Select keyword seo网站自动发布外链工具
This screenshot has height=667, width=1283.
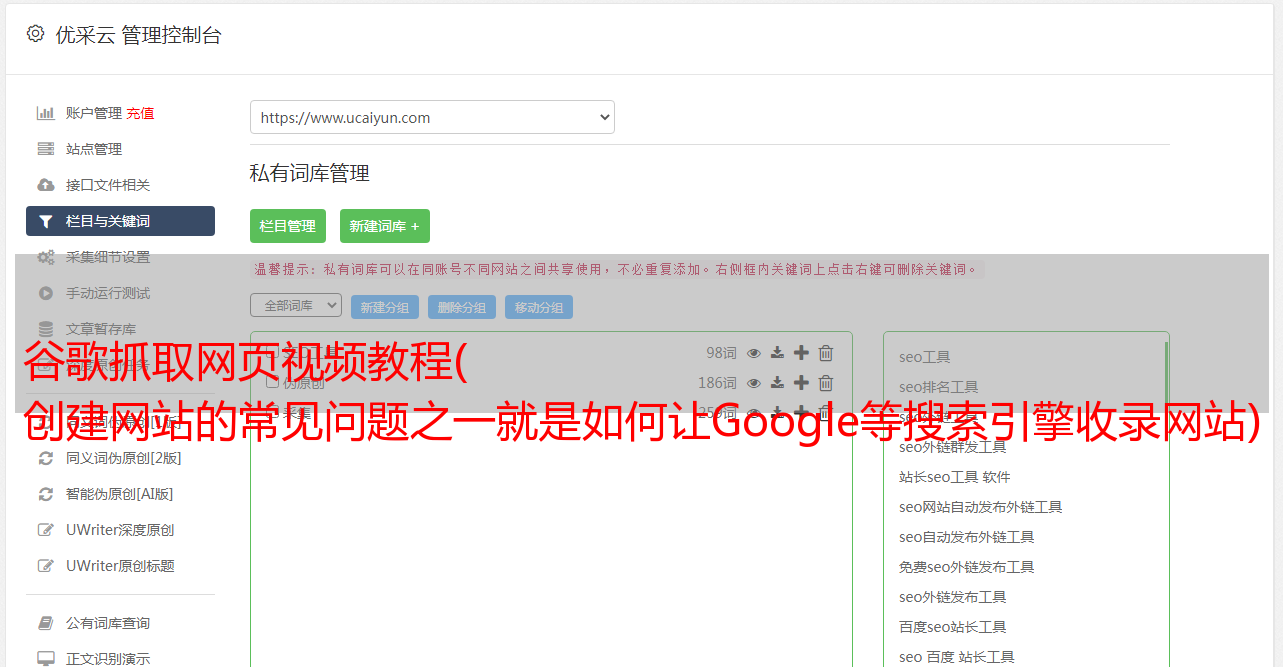[981, 507]
